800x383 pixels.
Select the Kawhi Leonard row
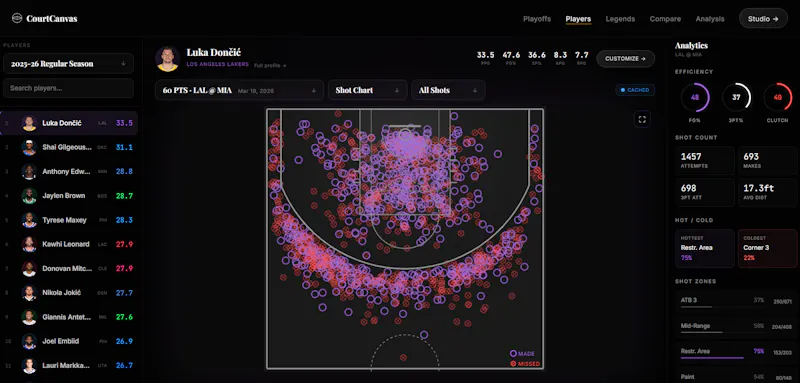69,244
